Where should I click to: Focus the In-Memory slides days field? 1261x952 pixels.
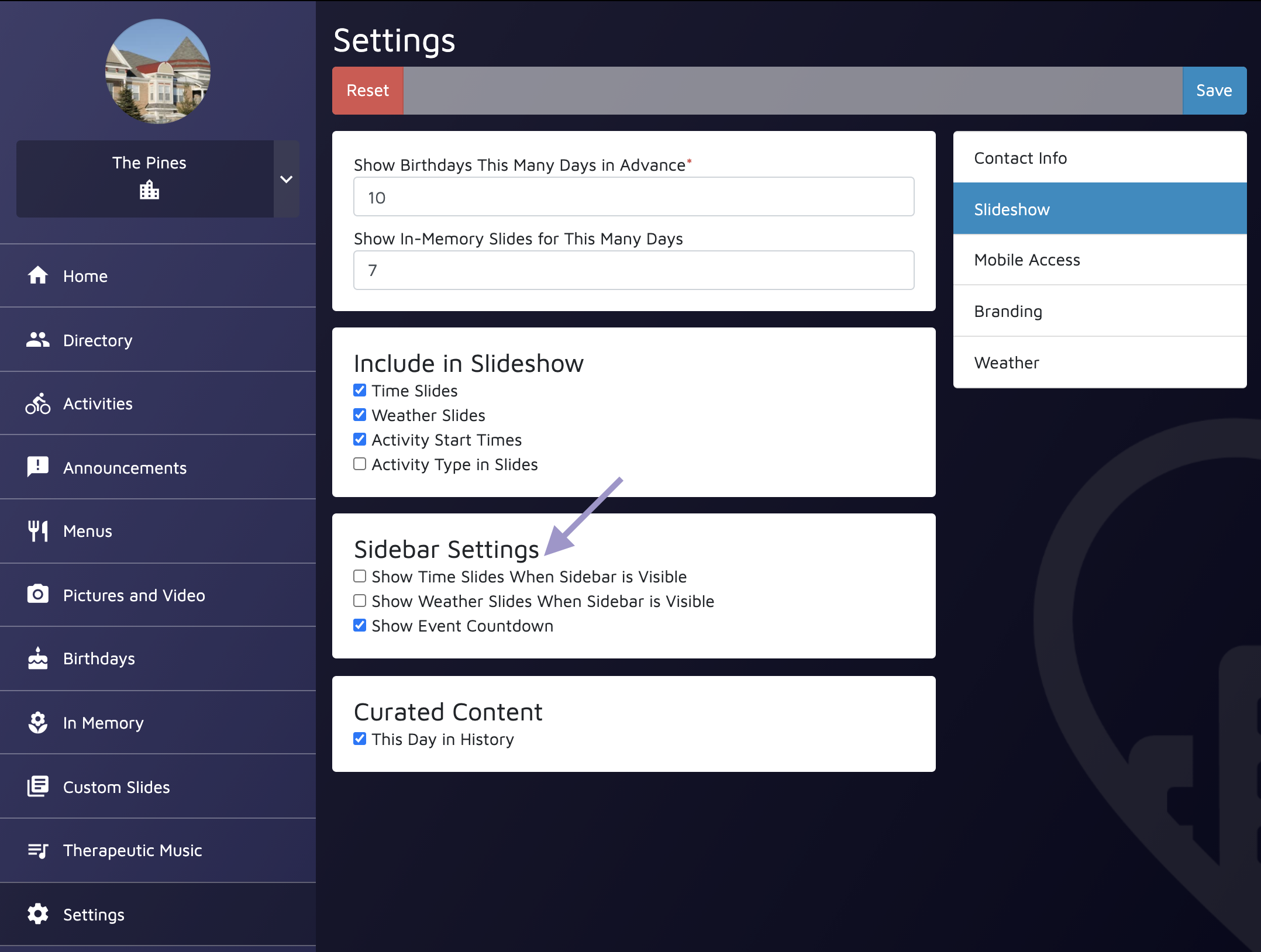(x=633, y=270)
